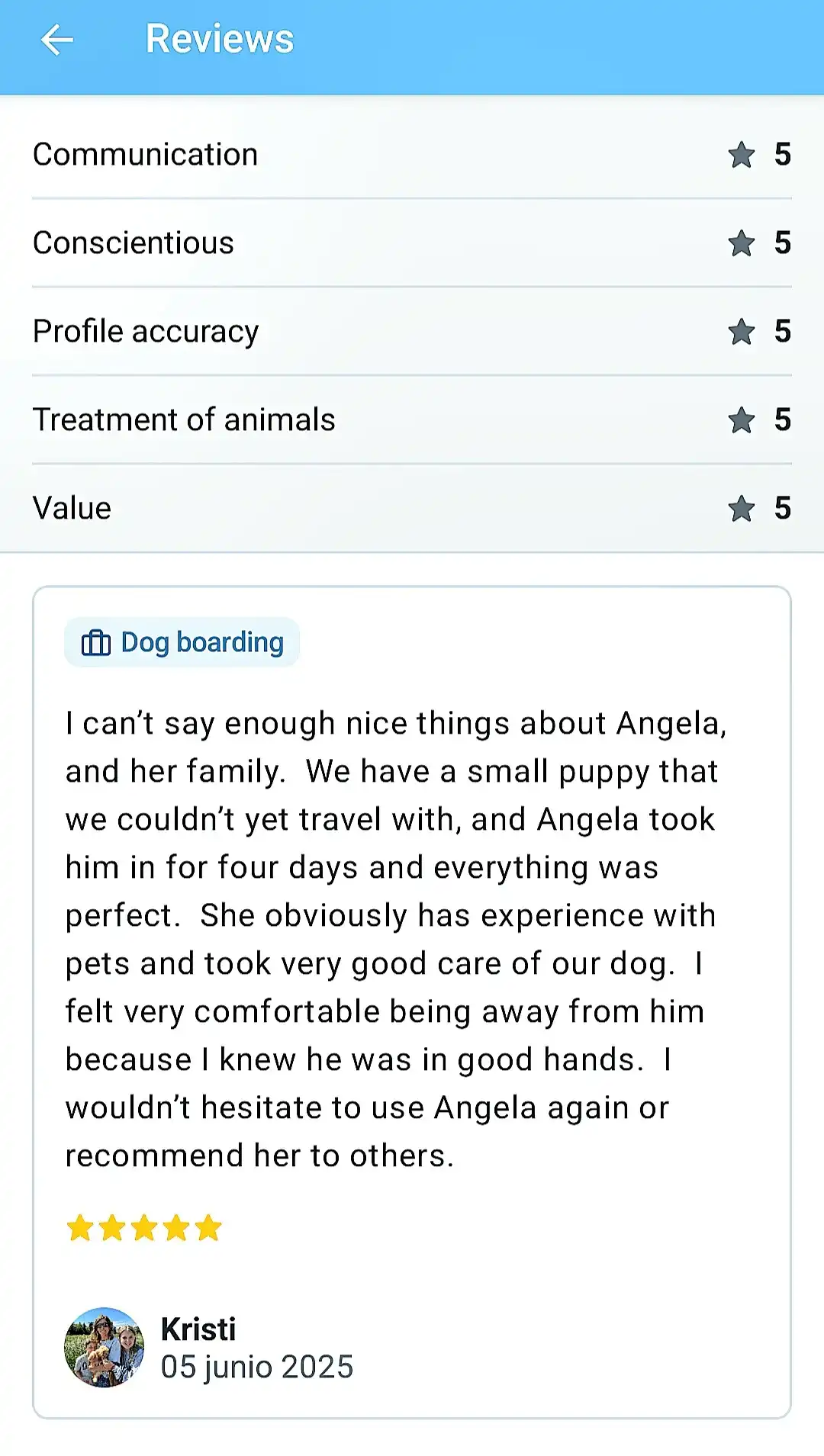Select the Dog boarding service tag
This screenshot has width=824, height=1456.
pyautogui.click(x=182, y=642)
